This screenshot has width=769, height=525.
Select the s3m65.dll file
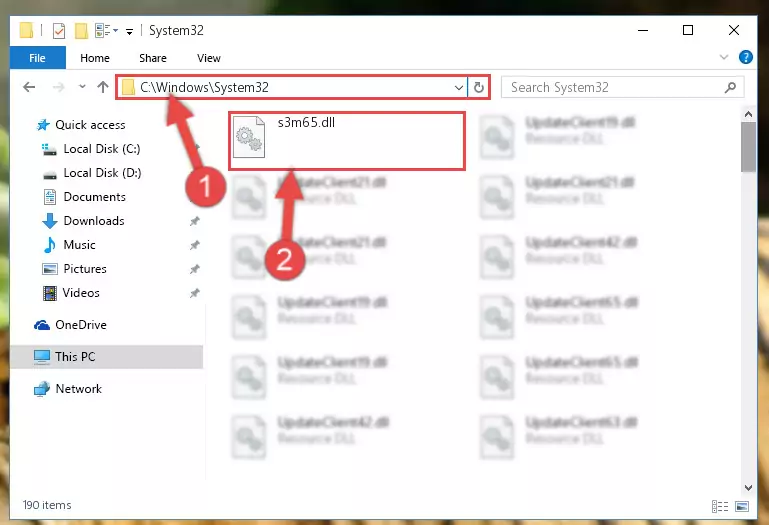[347, 141]
